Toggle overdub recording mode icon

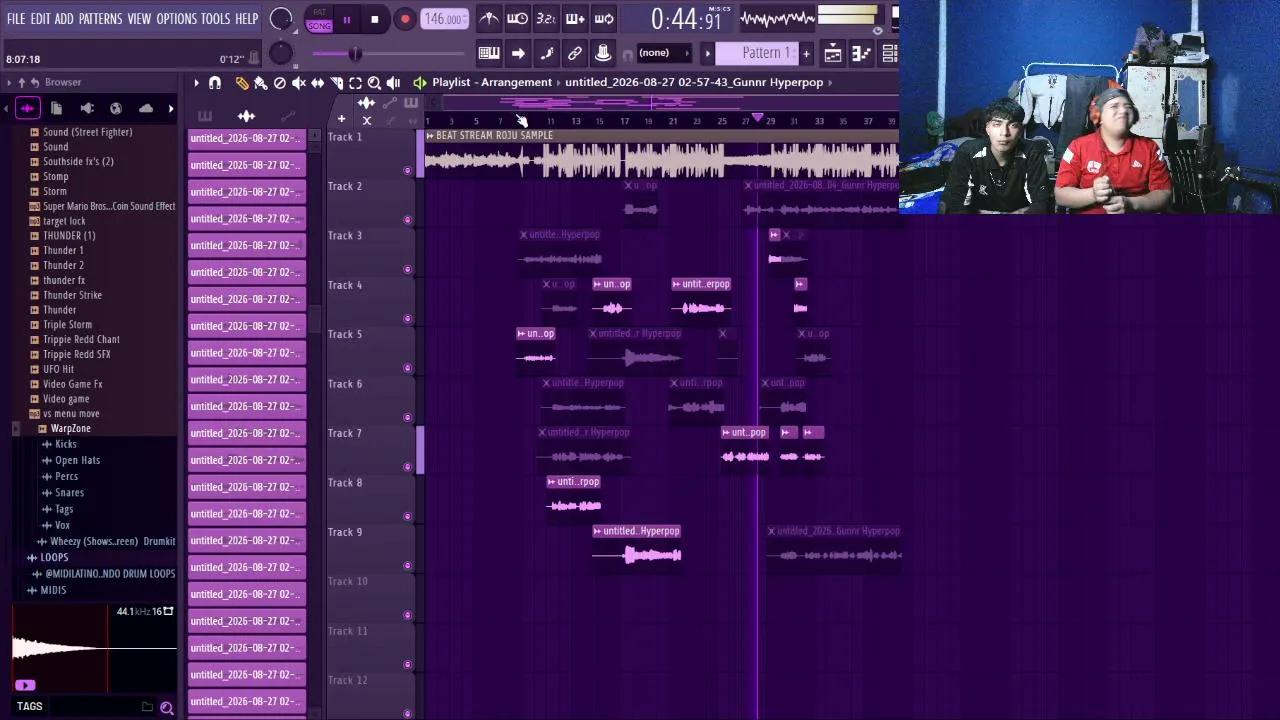tap(575, 19)
